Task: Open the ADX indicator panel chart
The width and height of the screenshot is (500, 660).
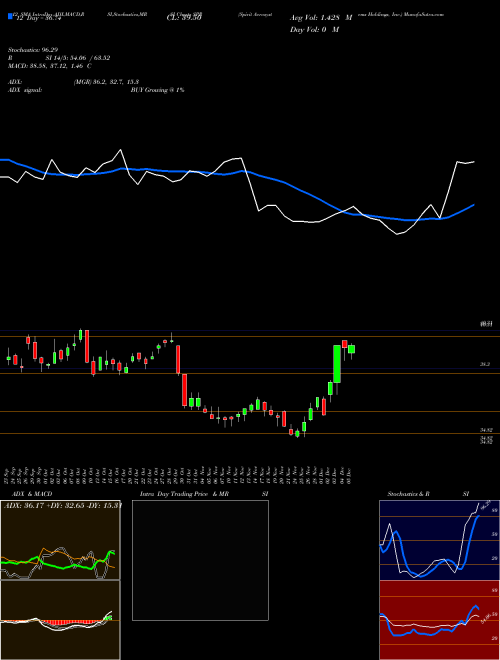Action: (60, 540)
